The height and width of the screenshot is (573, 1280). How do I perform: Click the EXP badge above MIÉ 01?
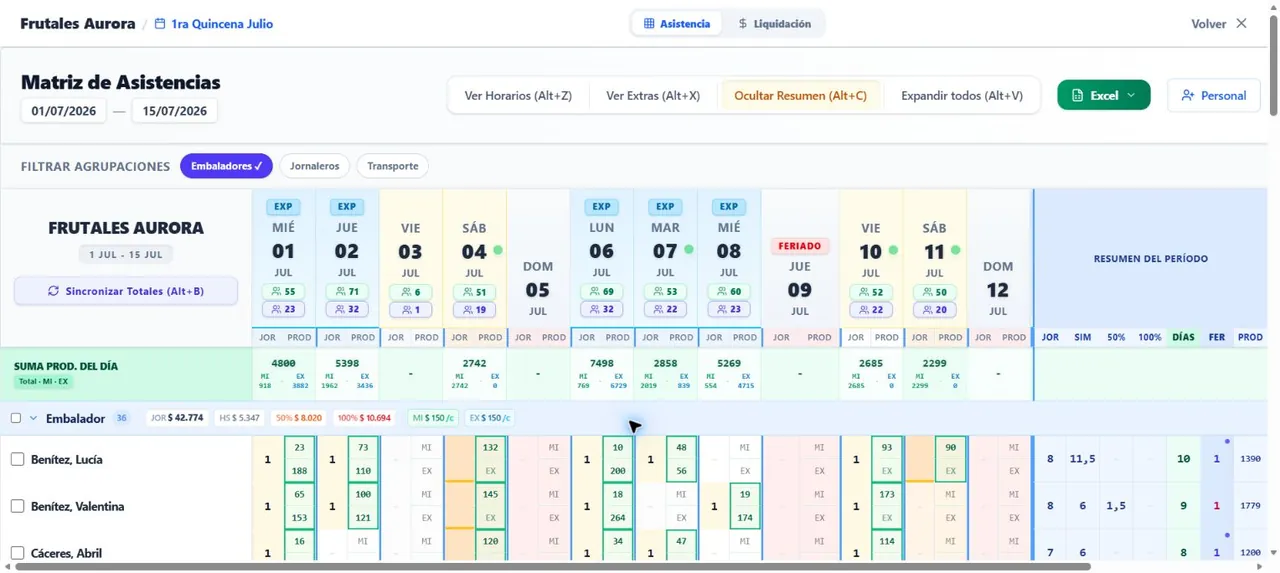click(x=283, y=207)
